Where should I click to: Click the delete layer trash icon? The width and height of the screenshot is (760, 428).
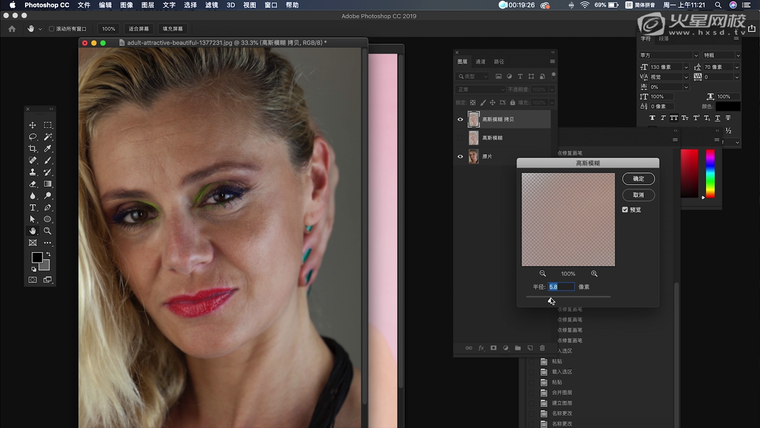542,348
